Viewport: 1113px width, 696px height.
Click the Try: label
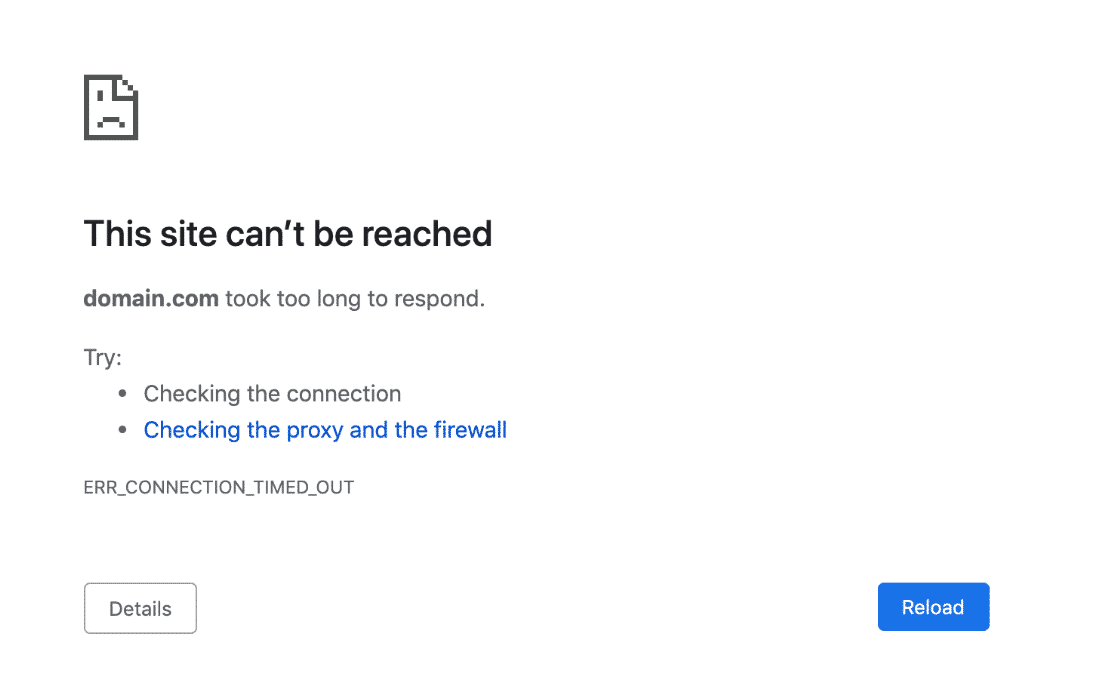(103, 357)
